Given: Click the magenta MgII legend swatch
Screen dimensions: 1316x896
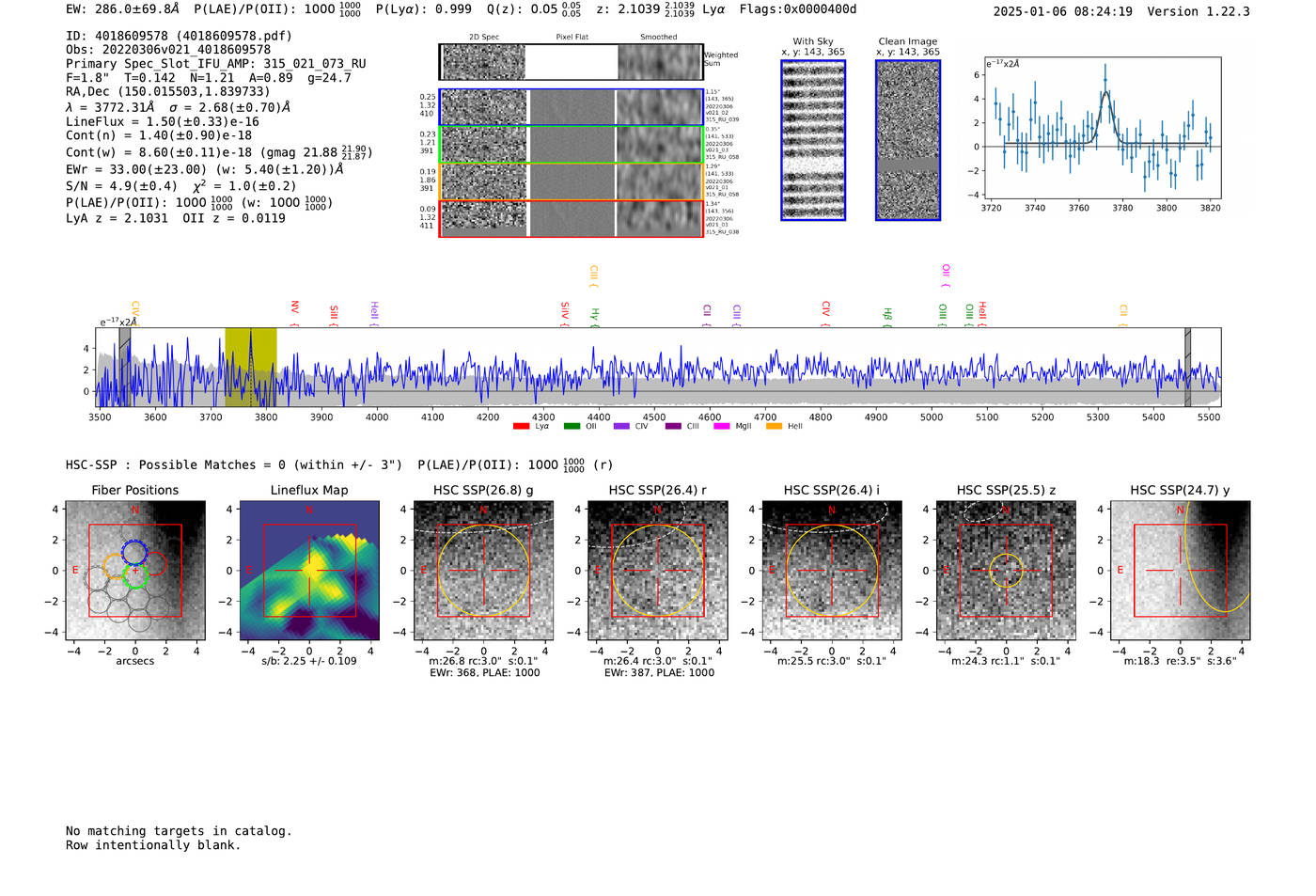Looking at the screenshot, I should 722,427.
